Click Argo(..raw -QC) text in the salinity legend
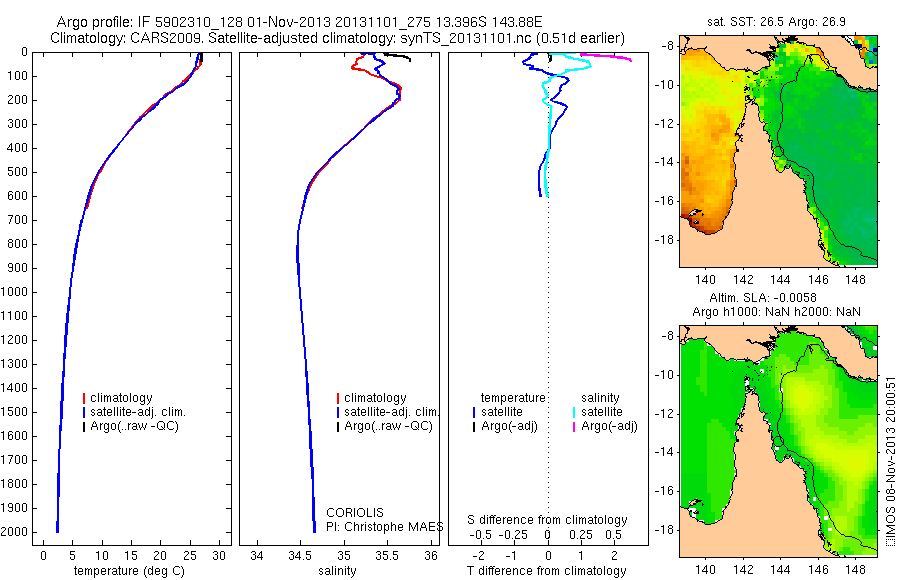 pos(388,426)
